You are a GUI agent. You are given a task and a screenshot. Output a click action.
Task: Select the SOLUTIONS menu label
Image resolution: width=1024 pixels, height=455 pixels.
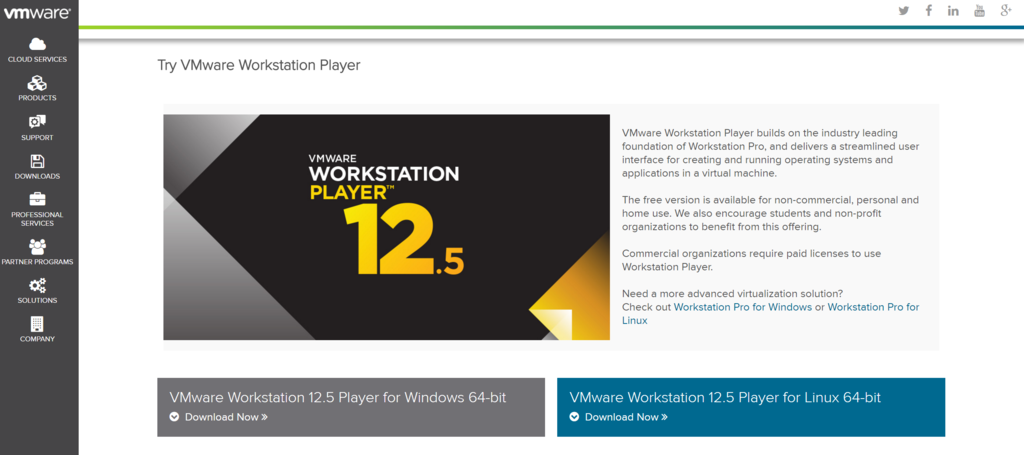(x=37, y=300)
